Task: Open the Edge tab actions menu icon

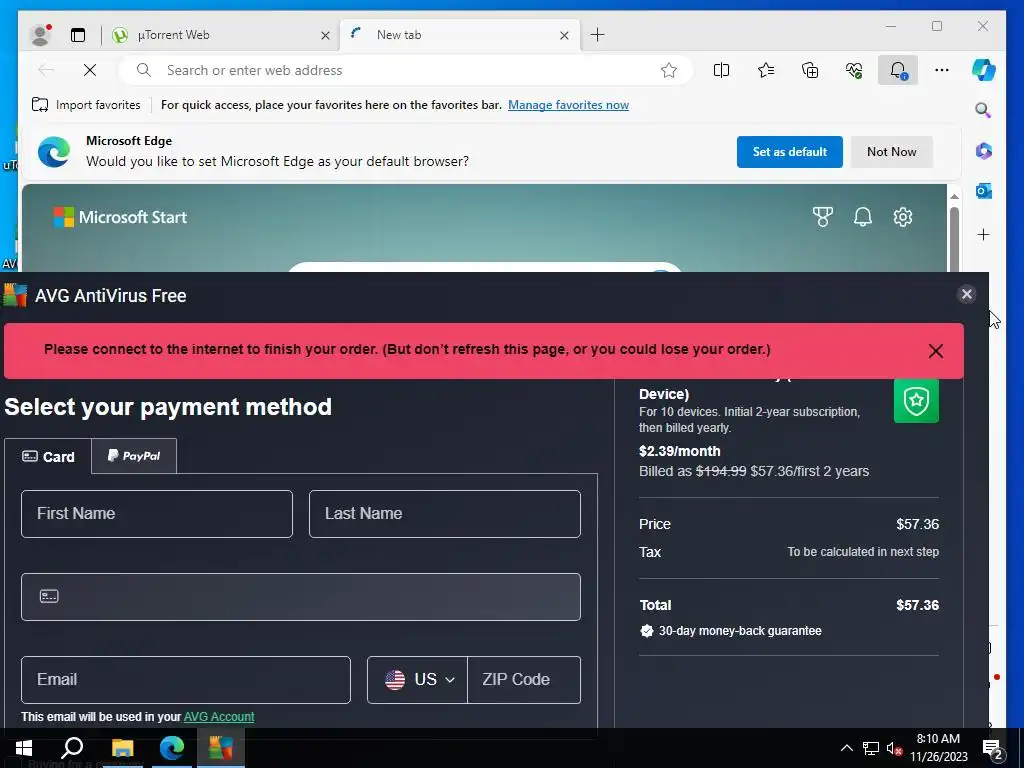Action: coord(78,35)
